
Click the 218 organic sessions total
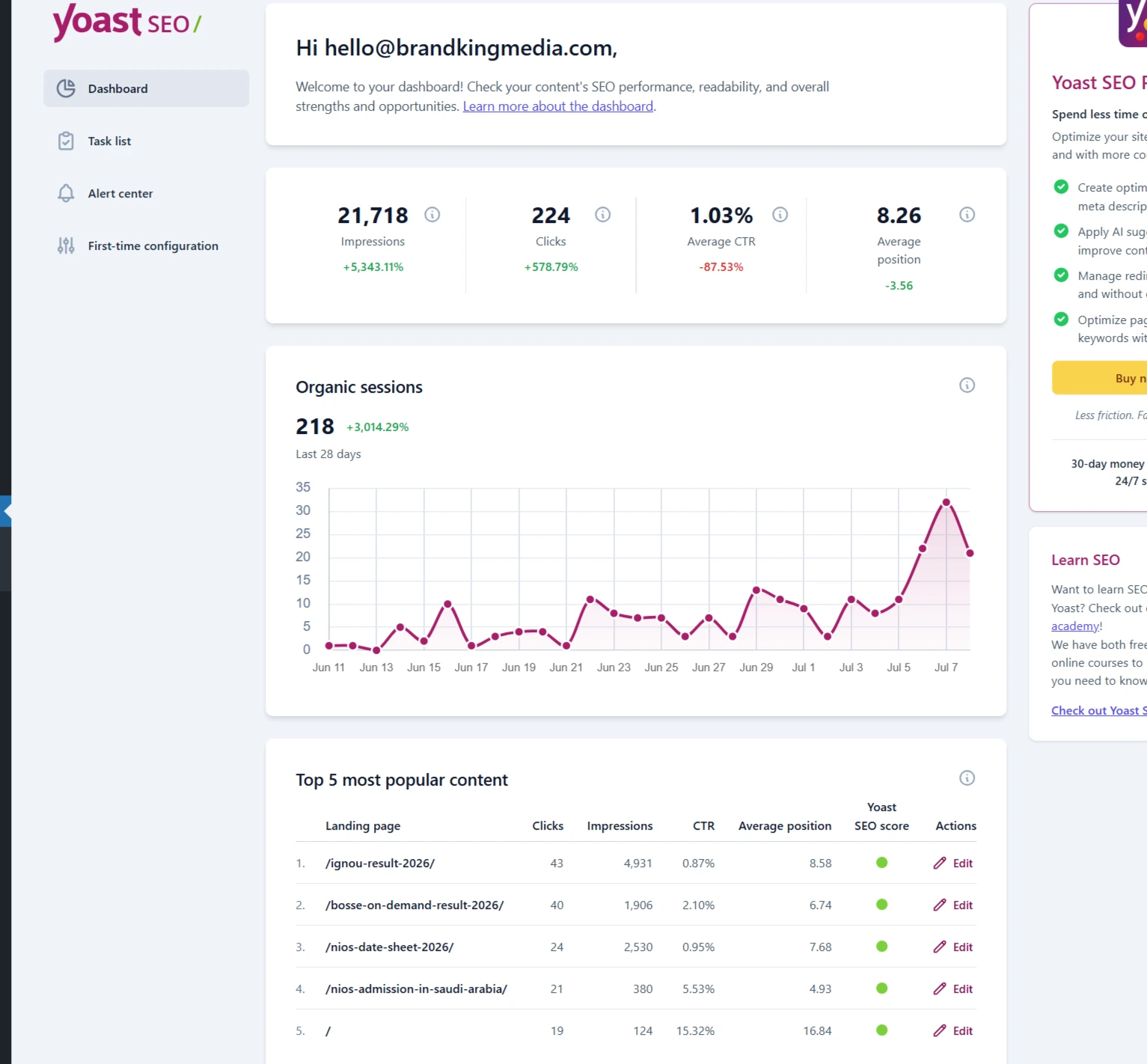[x=315, y=426]
